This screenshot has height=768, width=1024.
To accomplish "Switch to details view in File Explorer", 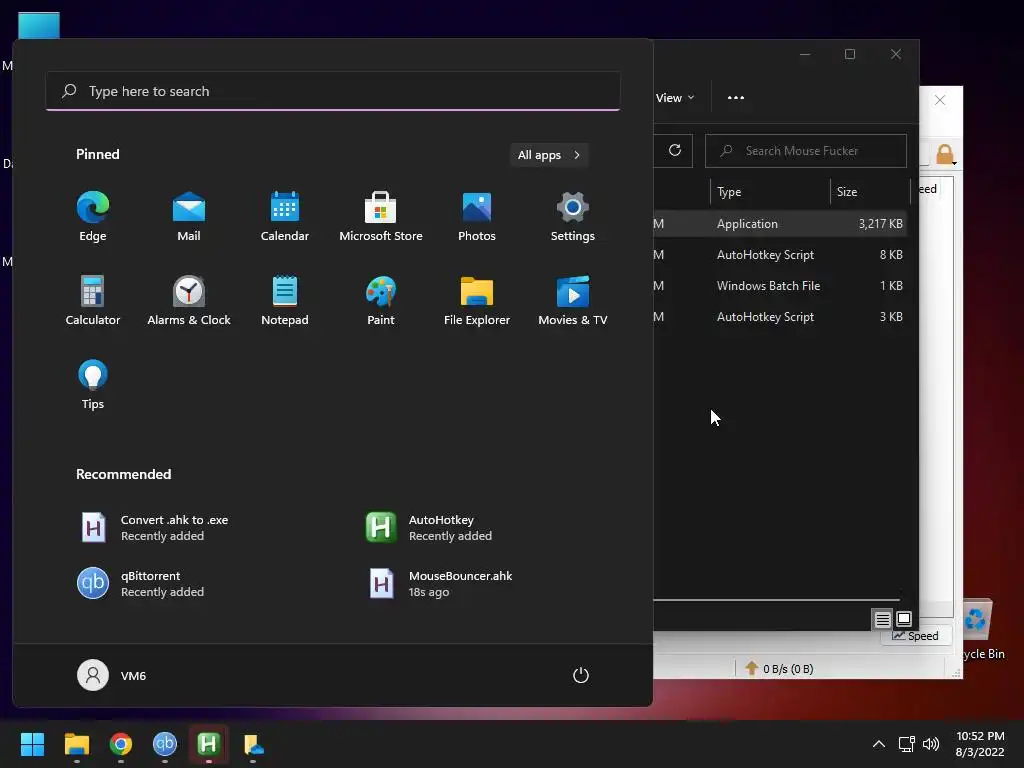I will click(882, 619).
